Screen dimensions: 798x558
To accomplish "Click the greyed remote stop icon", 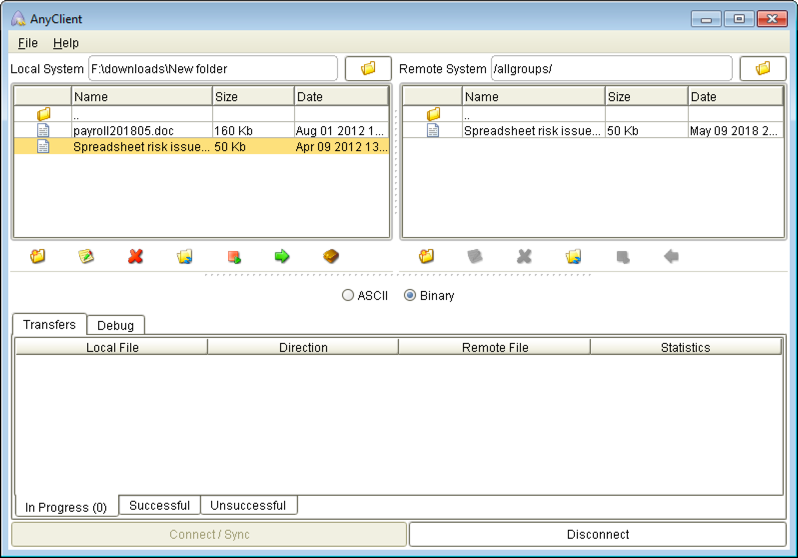I will pos(623,257).
